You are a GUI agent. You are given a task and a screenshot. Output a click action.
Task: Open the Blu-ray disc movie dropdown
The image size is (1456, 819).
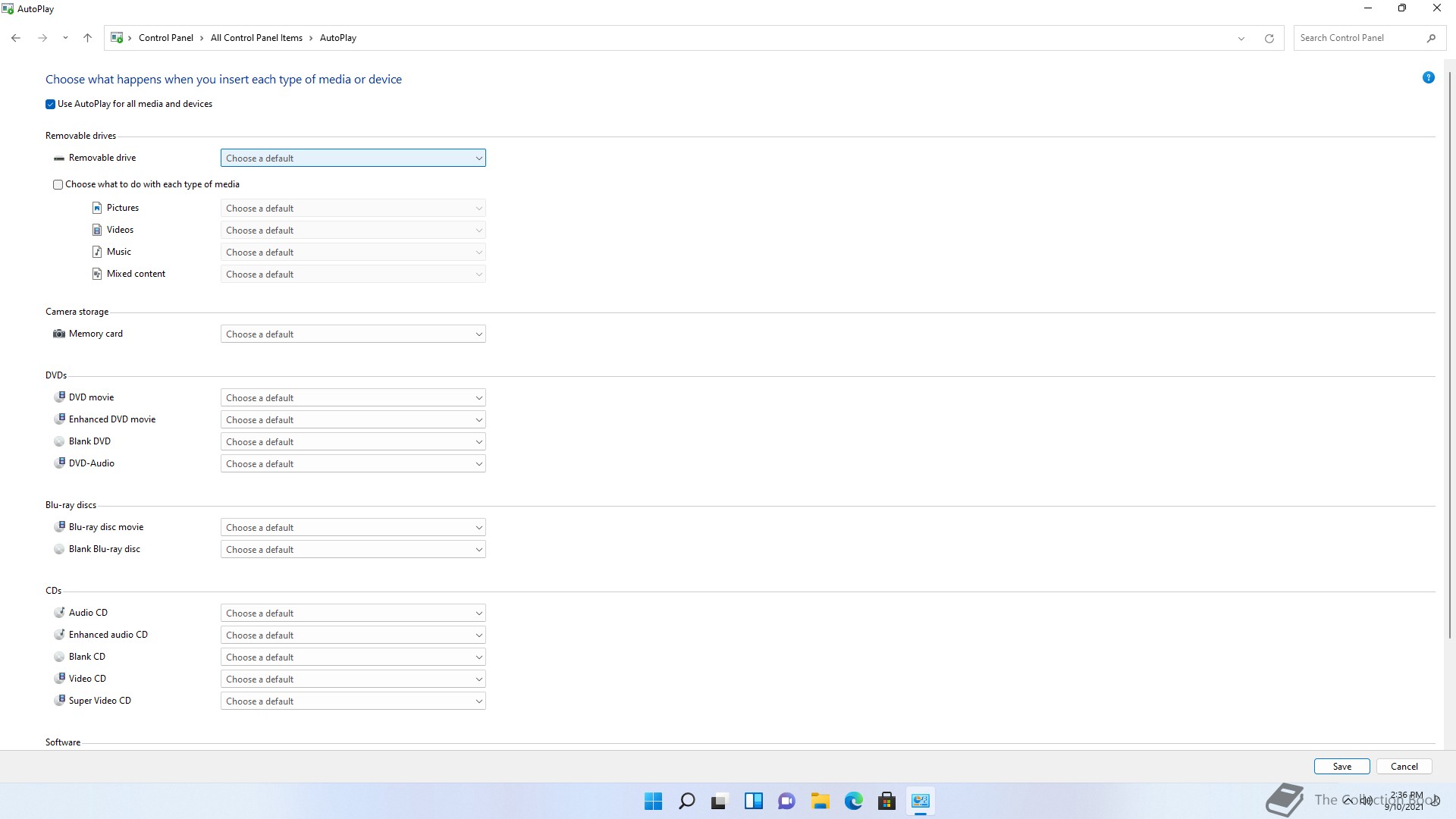click(353, 527)
